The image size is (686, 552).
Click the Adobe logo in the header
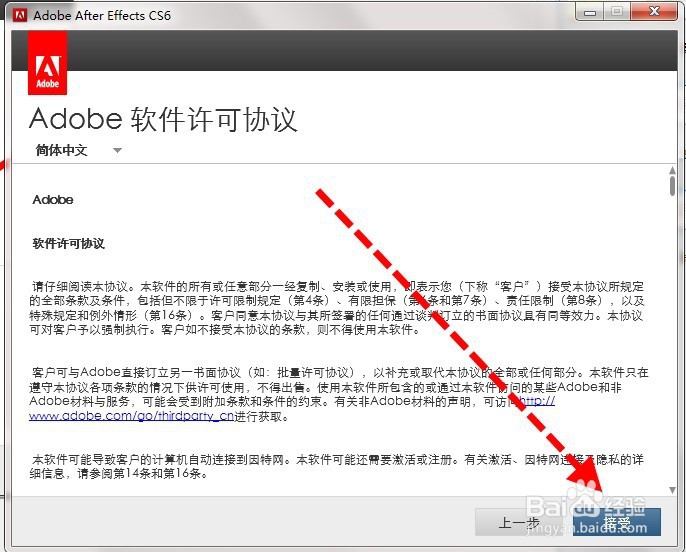click(x=47, y=63)
